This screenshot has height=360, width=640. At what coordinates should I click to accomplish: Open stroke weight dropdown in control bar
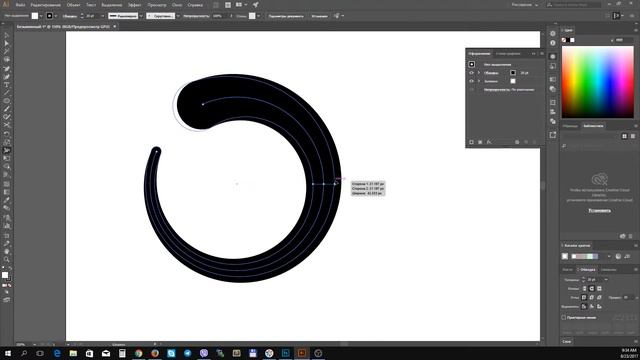(103, 16)
